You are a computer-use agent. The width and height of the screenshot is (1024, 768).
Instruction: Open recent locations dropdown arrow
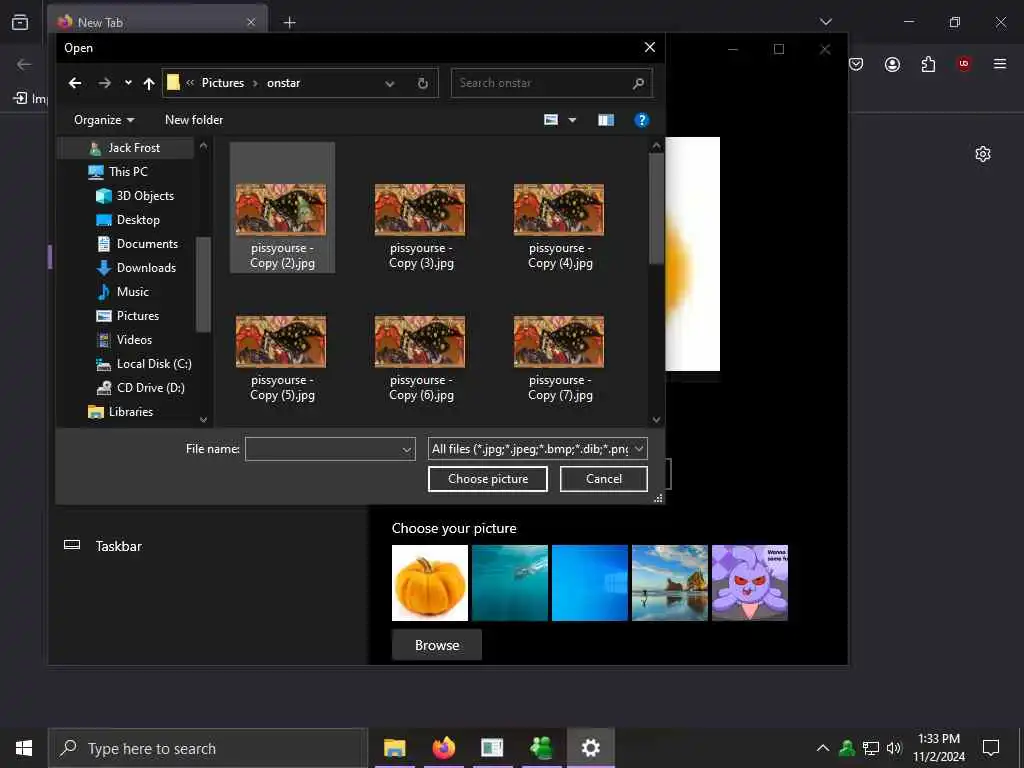point(128,83)
